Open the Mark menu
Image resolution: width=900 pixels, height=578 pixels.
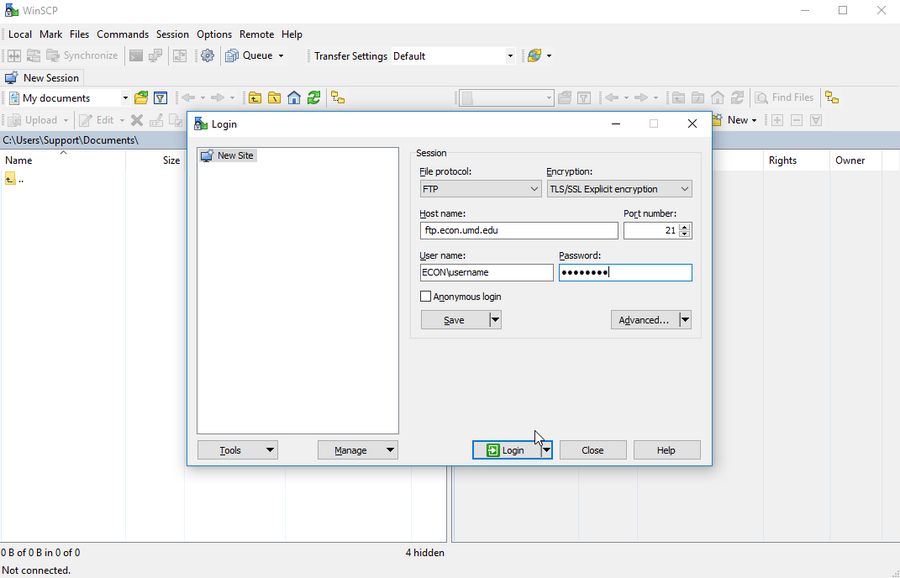tap(51, 34)
